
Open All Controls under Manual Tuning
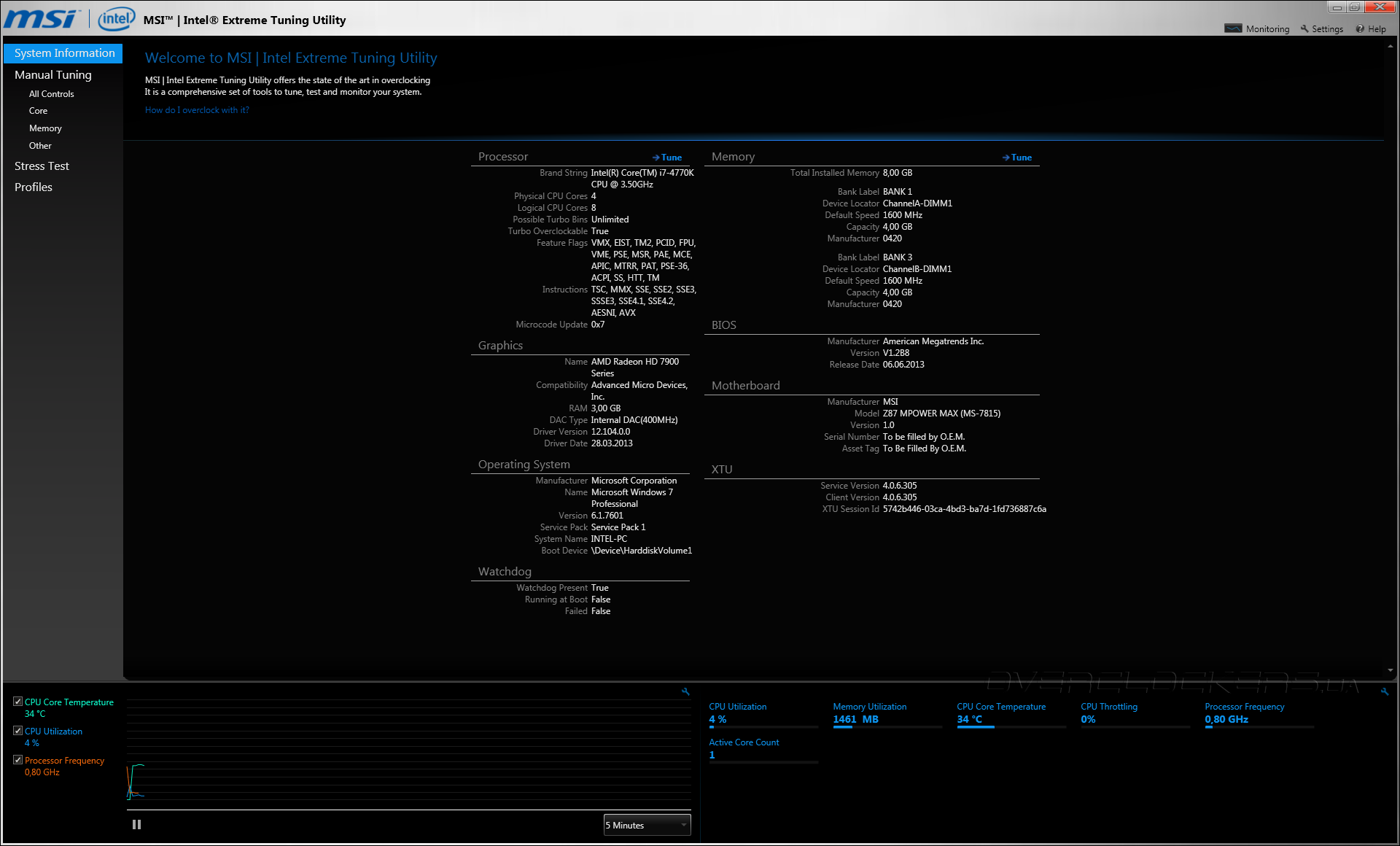point(51,94)
